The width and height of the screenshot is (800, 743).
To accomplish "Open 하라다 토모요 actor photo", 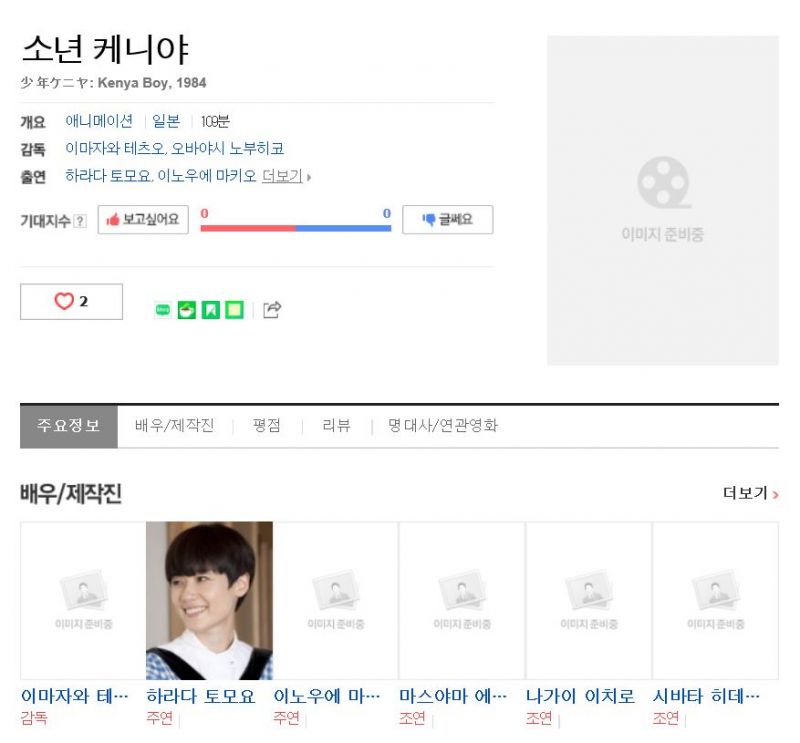I will point(209,601).
